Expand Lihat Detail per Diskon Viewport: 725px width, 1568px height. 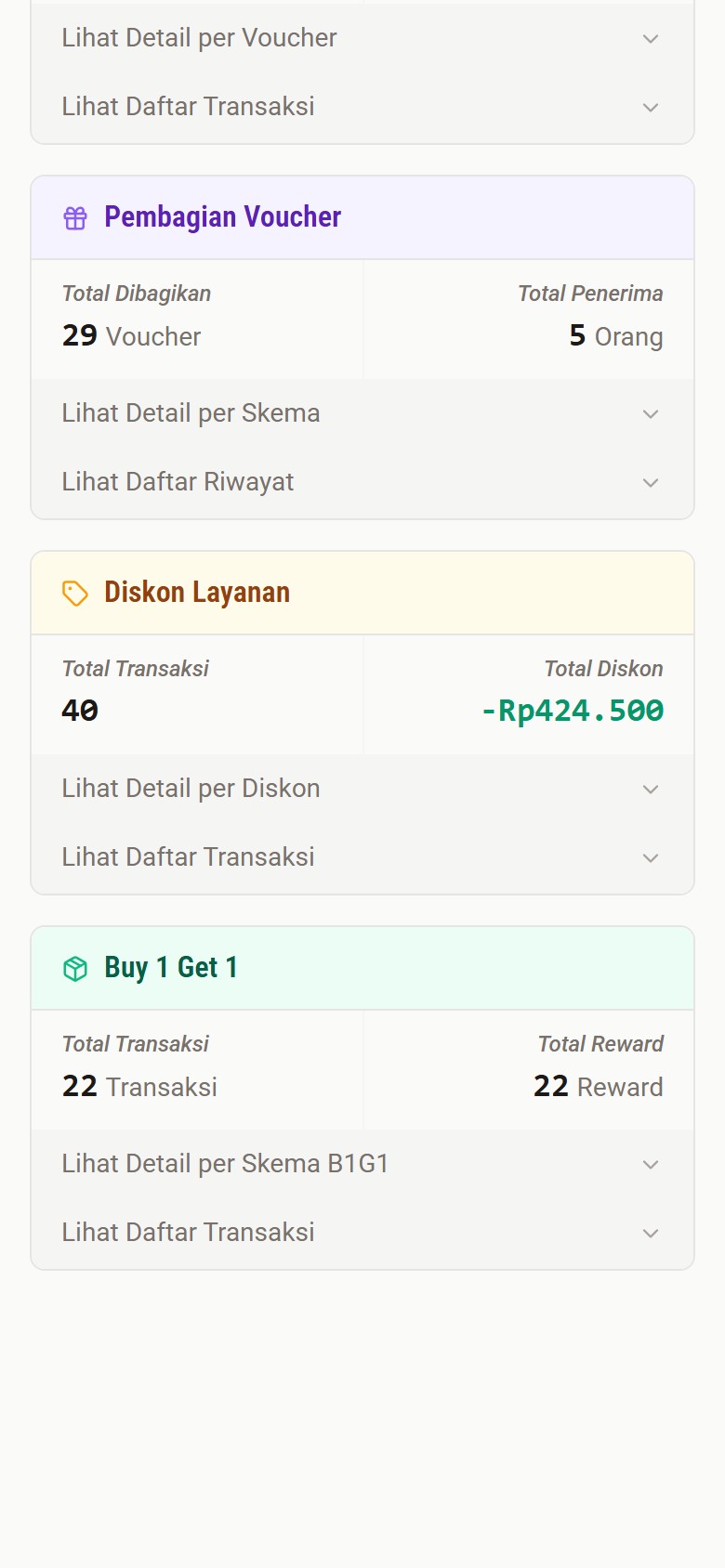click(x=191, y=789)
